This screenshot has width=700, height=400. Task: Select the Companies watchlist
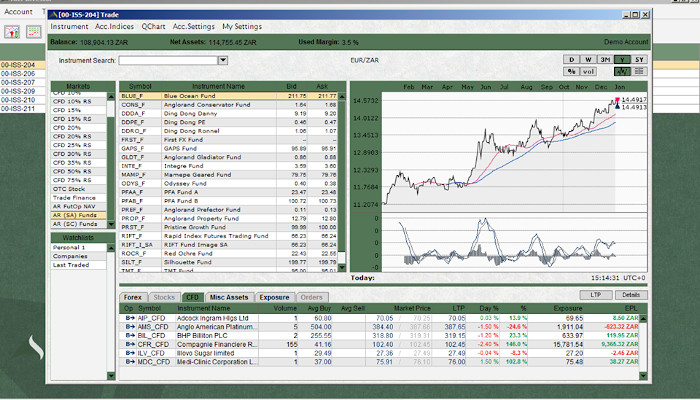pos(70,255)
